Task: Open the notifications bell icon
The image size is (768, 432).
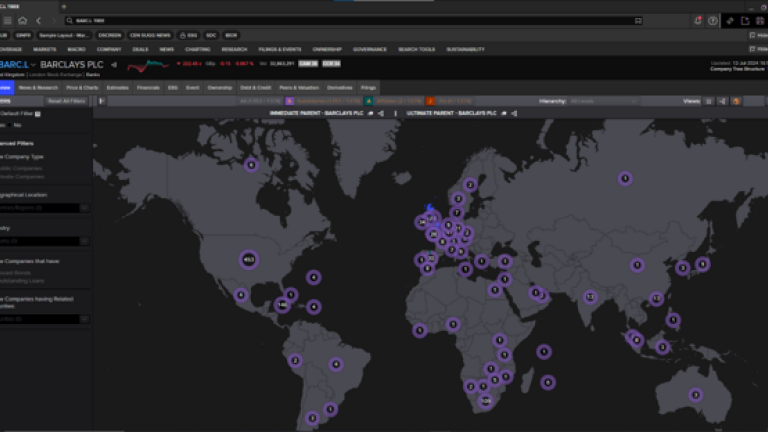Action: point(697,20)
